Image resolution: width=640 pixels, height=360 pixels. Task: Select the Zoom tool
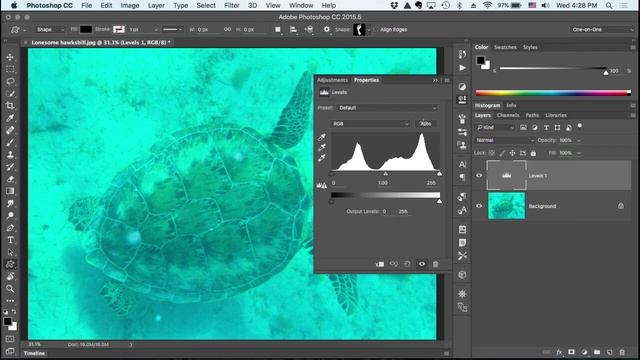10,289
